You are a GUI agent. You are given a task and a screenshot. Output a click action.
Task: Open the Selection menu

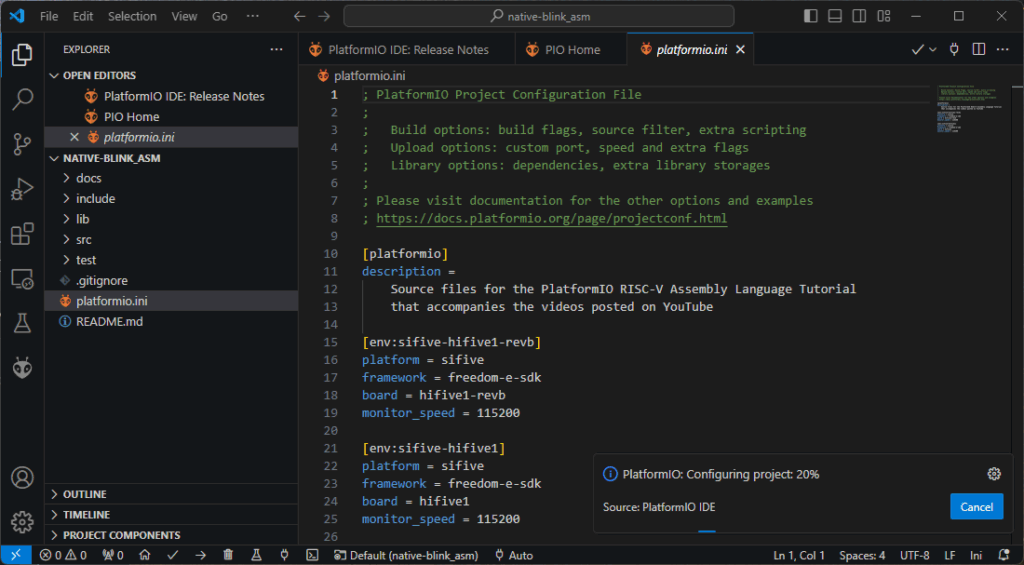pyautogui.click(x=132, y=17)
